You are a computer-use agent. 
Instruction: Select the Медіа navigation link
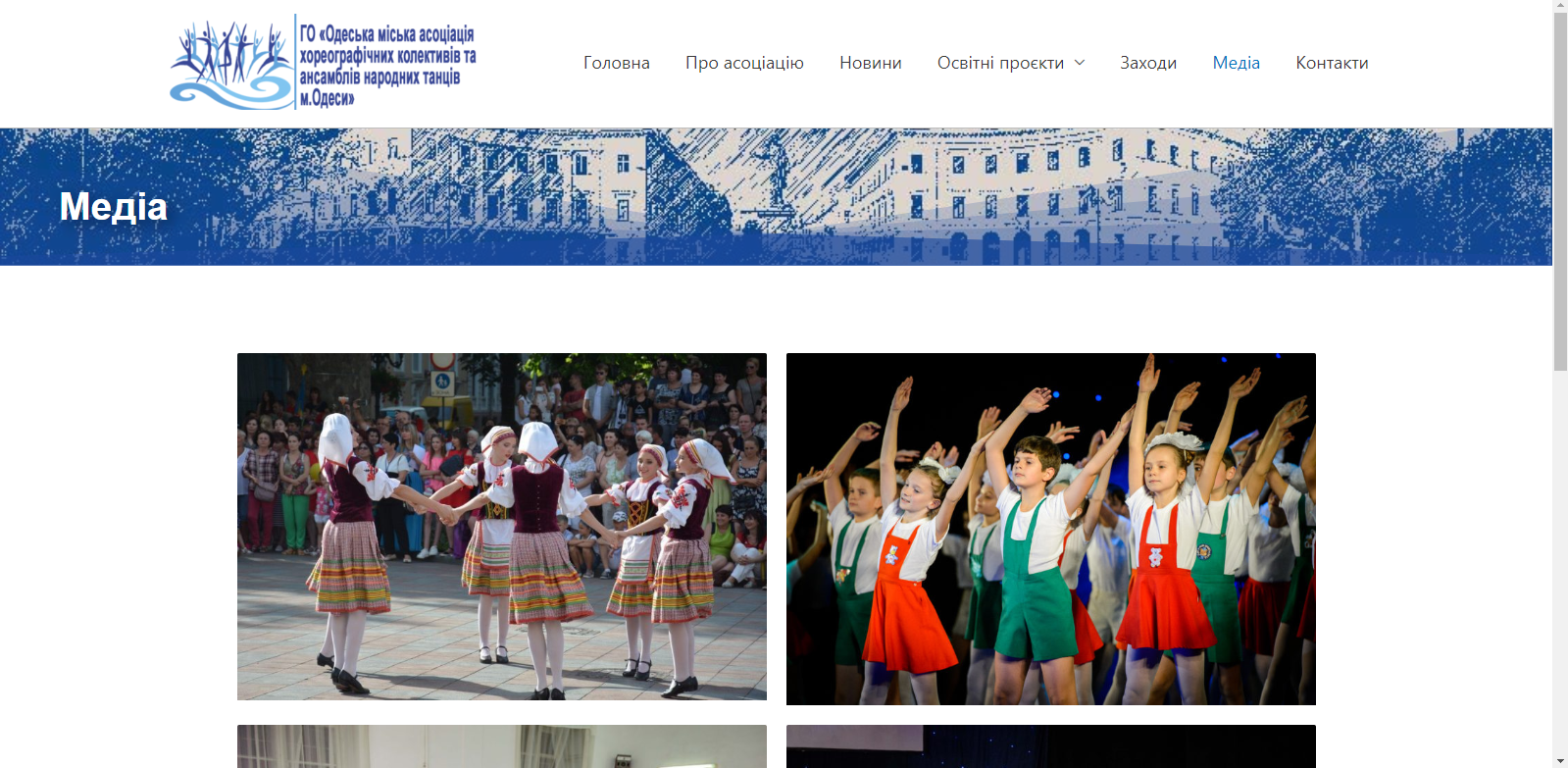tap(1236, 63)
